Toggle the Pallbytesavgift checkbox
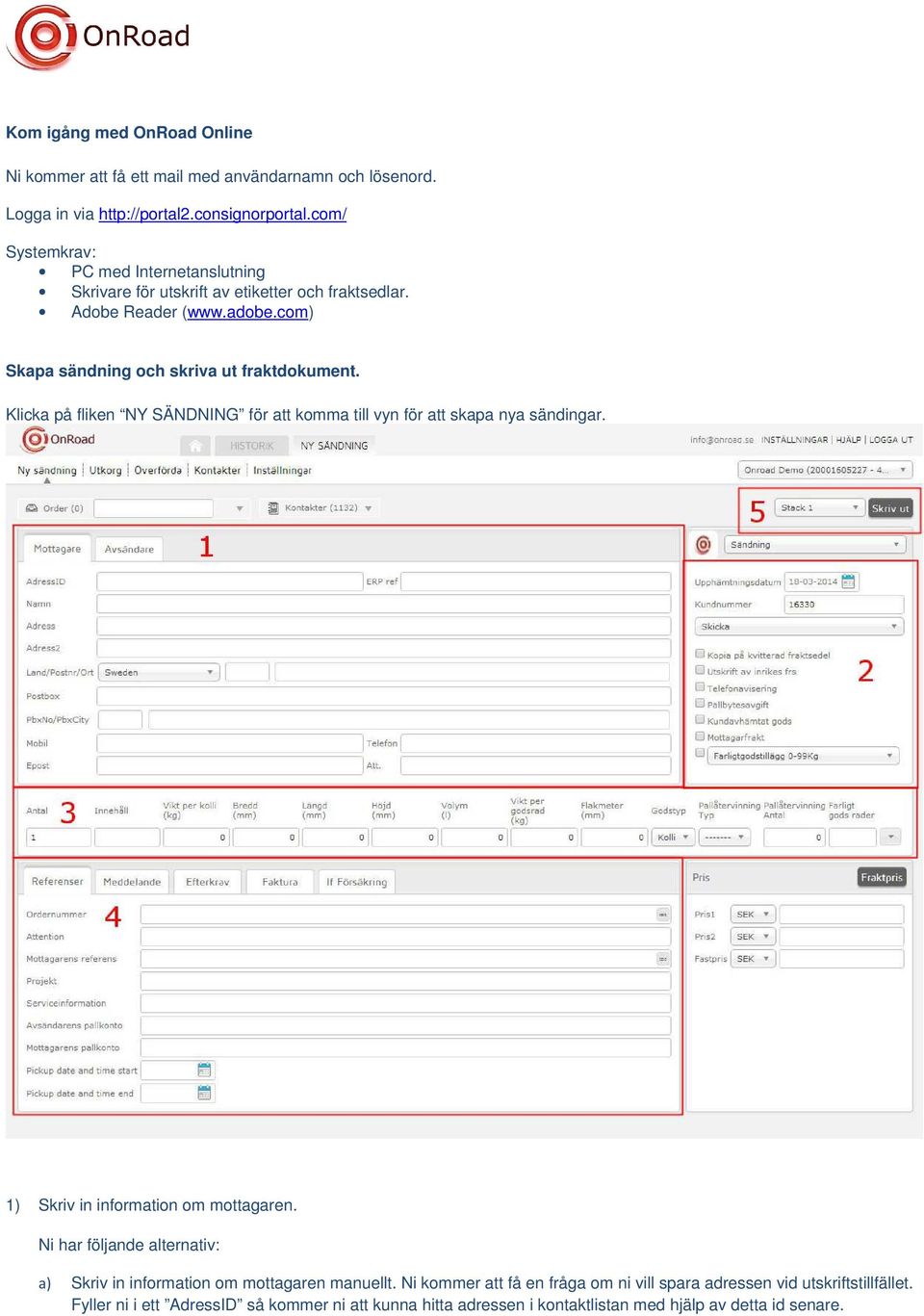Screen dimensions: 924x1316 (x=701, y=704)
